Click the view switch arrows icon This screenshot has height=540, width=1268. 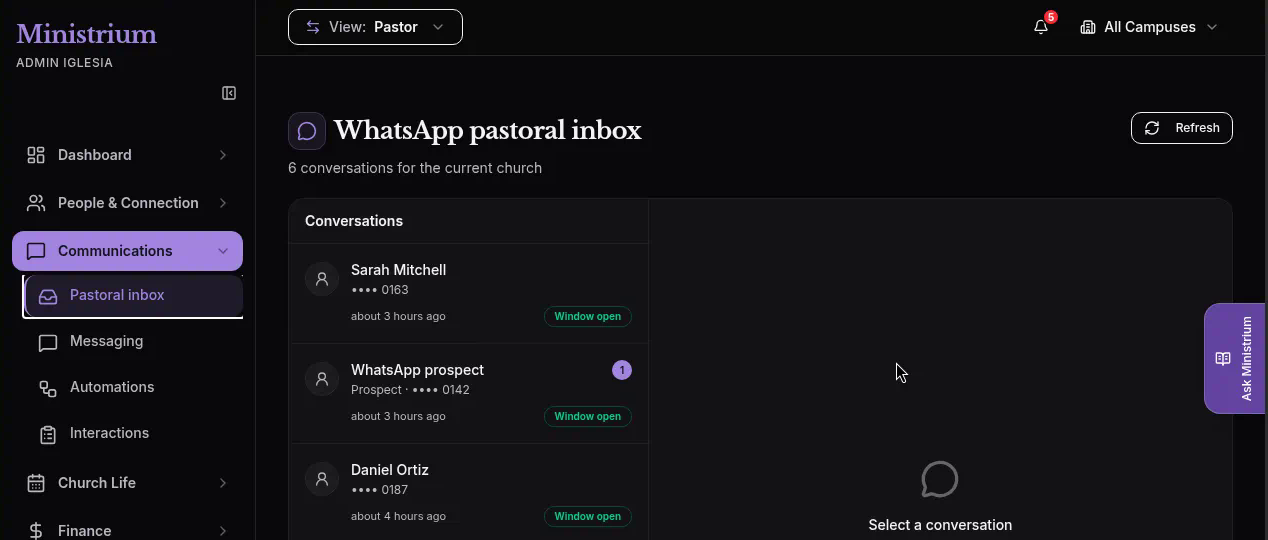pos(313,27)
